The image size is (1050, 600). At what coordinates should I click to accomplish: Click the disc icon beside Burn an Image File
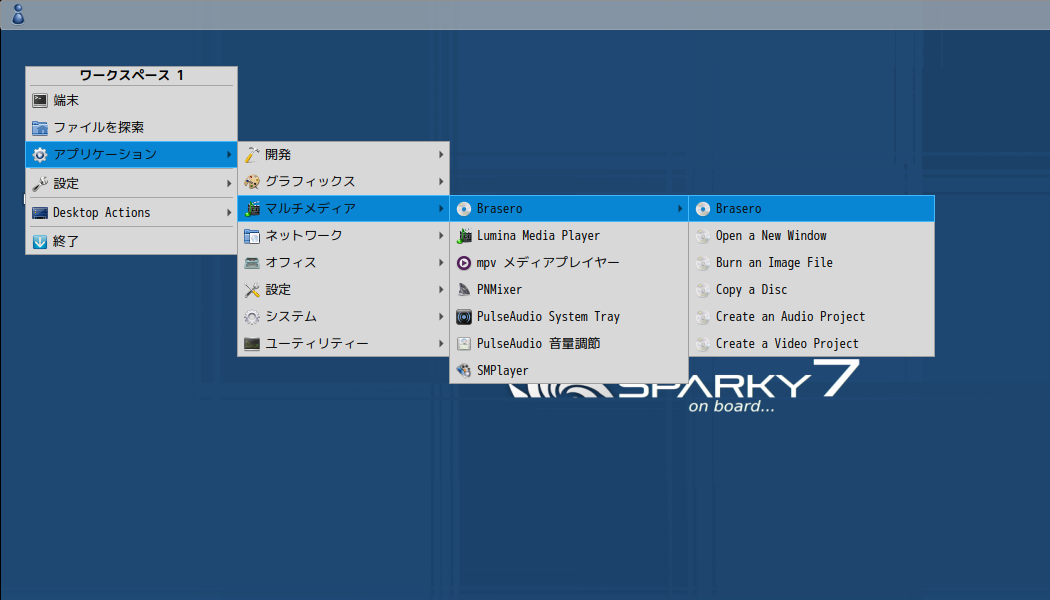[702, 262]
